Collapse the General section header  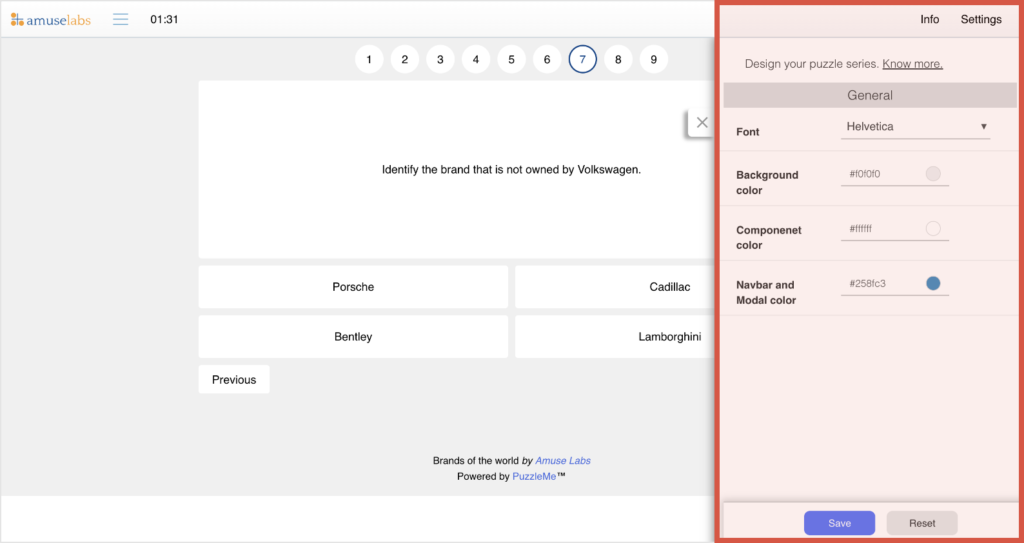point(870,95)
